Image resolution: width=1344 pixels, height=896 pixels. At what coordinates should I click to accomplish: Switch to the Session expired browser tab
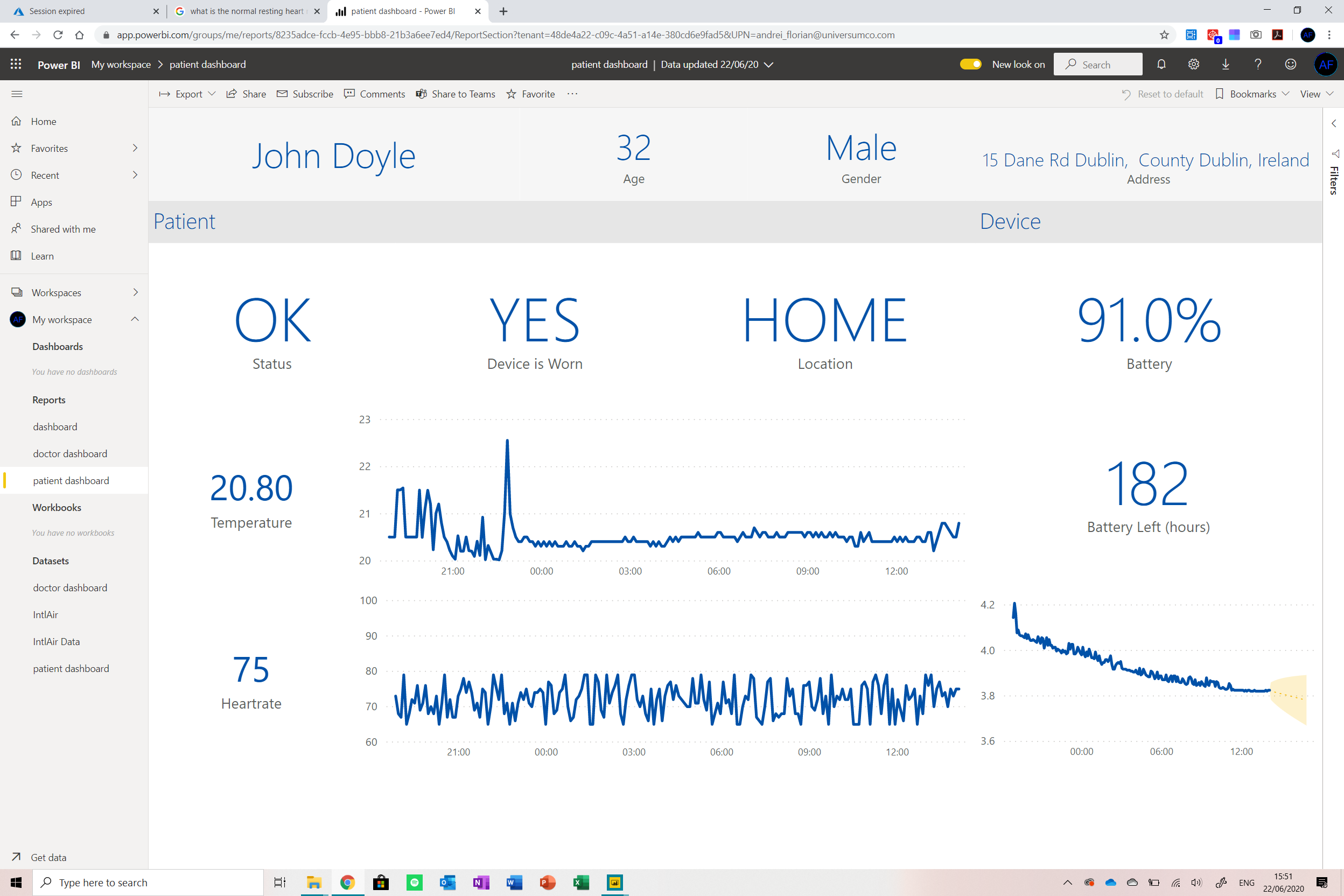[57, 11]
